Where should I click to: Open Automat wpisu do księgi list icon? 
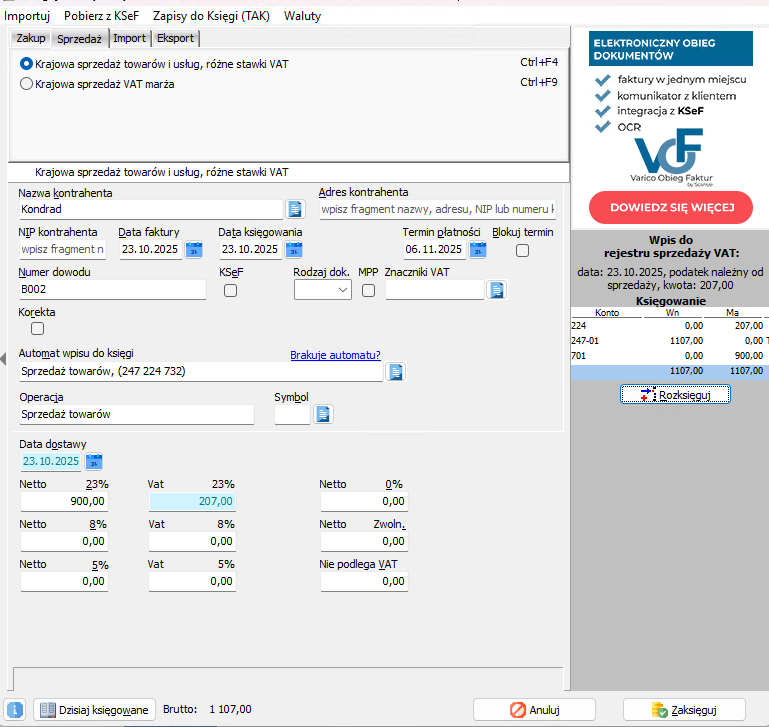pos(396,372)
